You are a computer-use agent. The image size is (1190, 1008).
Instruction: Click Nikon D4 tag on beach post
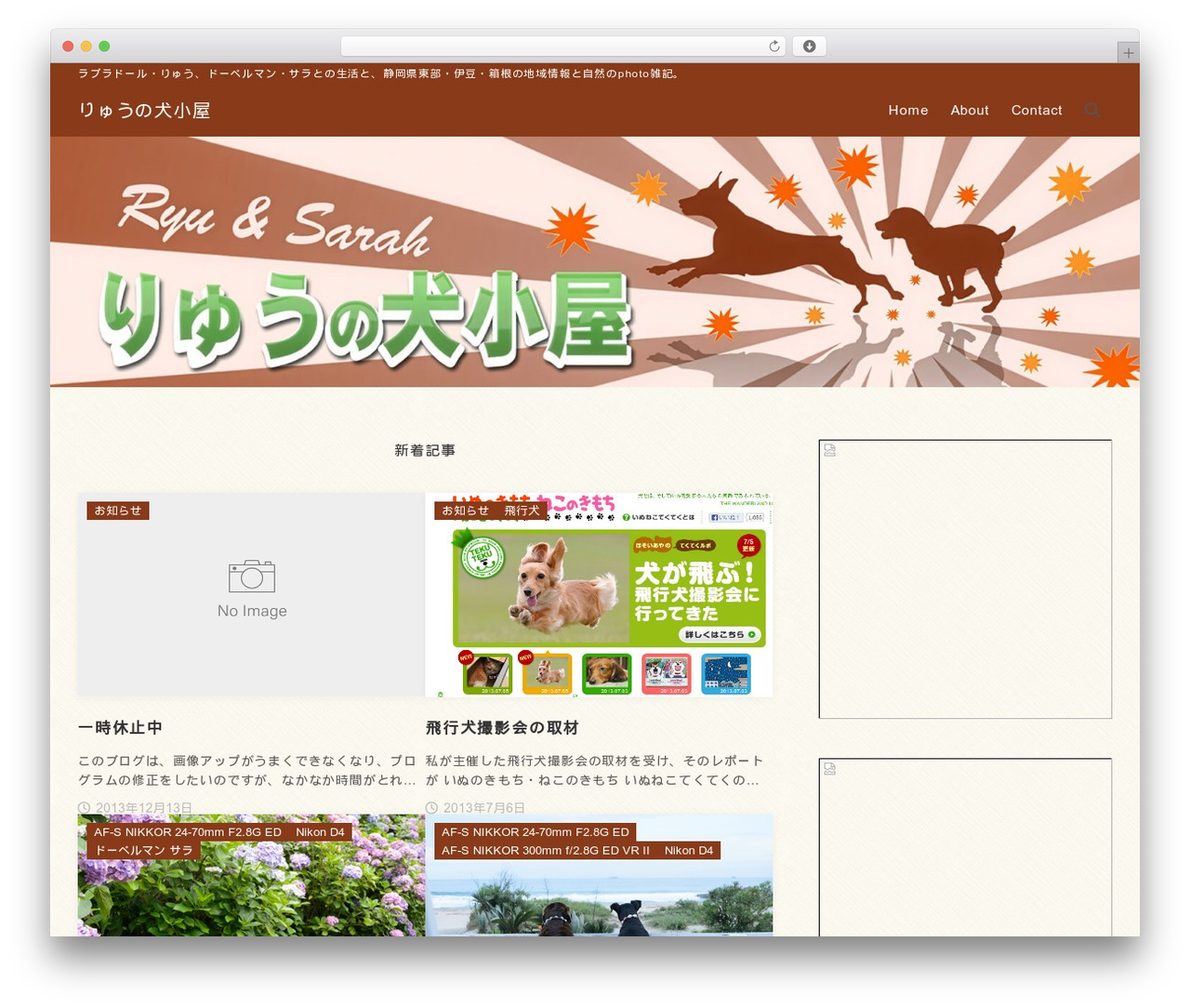pyautogui.click(x=689, y=850)
